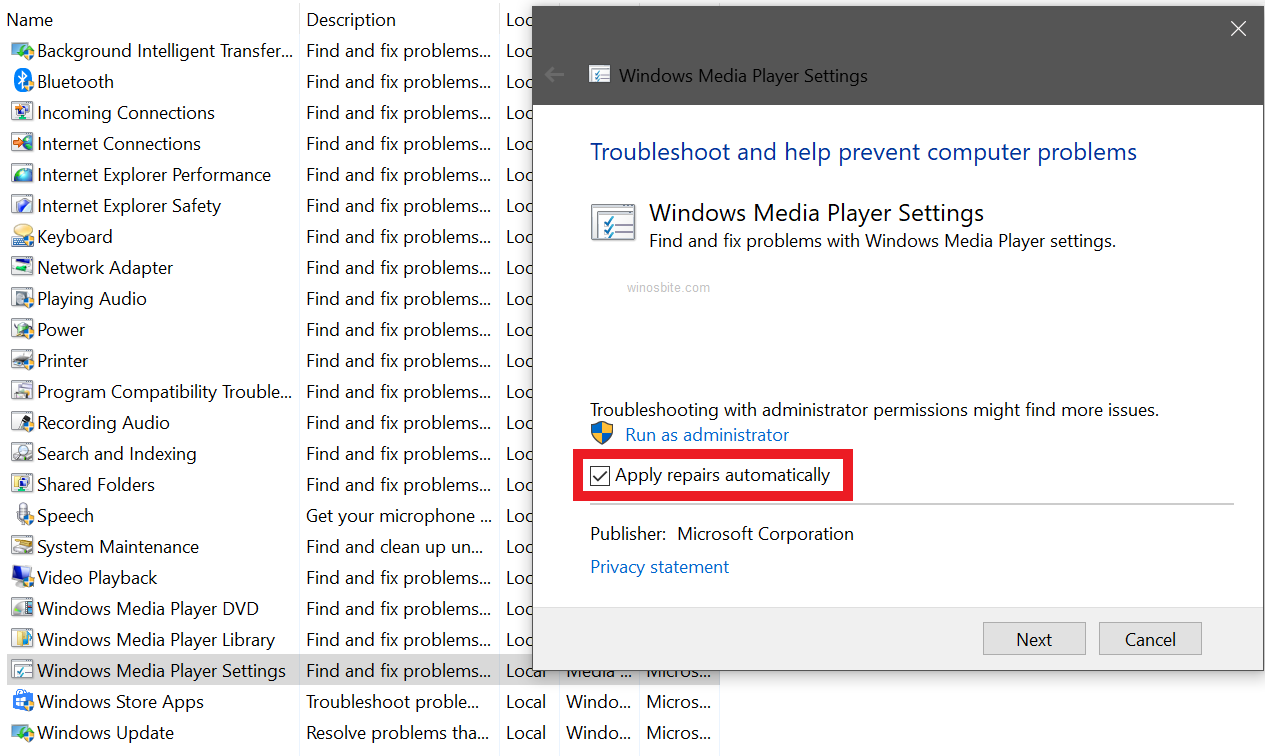Click the UAC shield next to Run as administrator
The height and width of the screenshot is (756, 1265).
click(x=601, y=433)
